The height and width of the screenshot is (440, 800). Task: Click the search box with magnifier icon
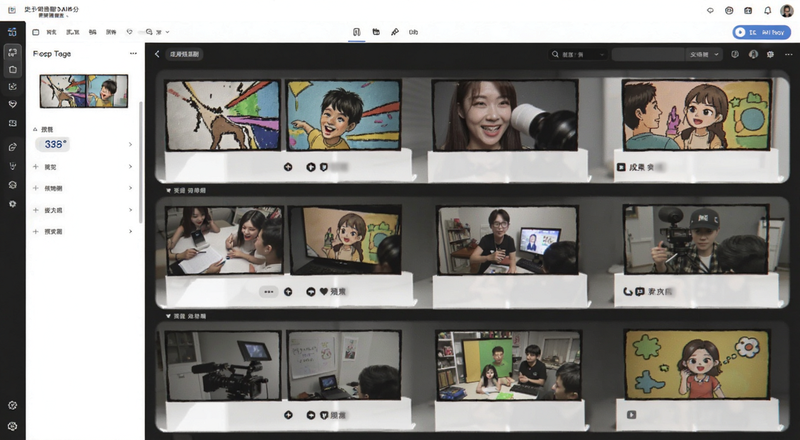pos(578,54)
